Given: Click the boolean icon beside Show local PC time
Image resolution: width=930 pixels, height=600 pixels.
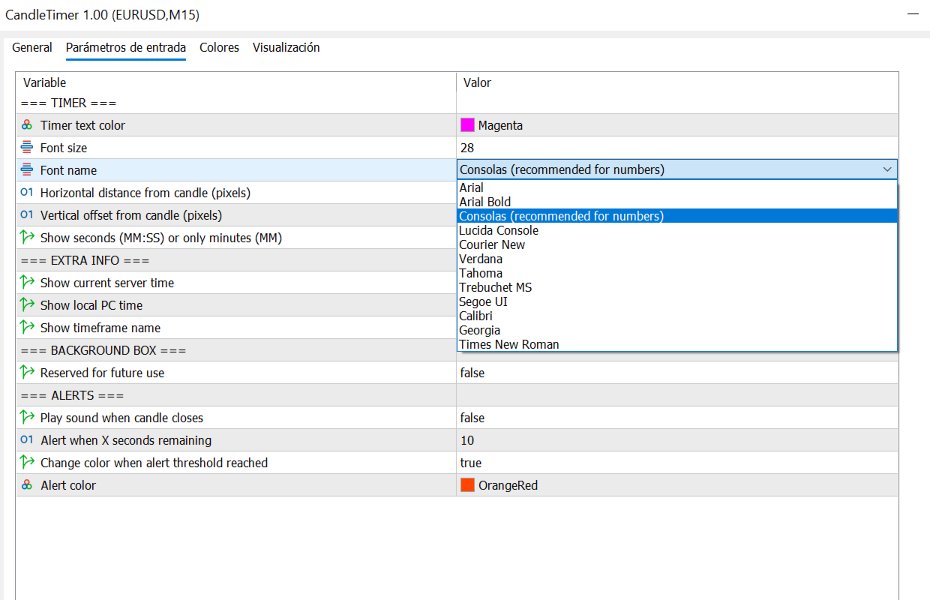Looking at the screenshot, I should click(x=27, y=305).
